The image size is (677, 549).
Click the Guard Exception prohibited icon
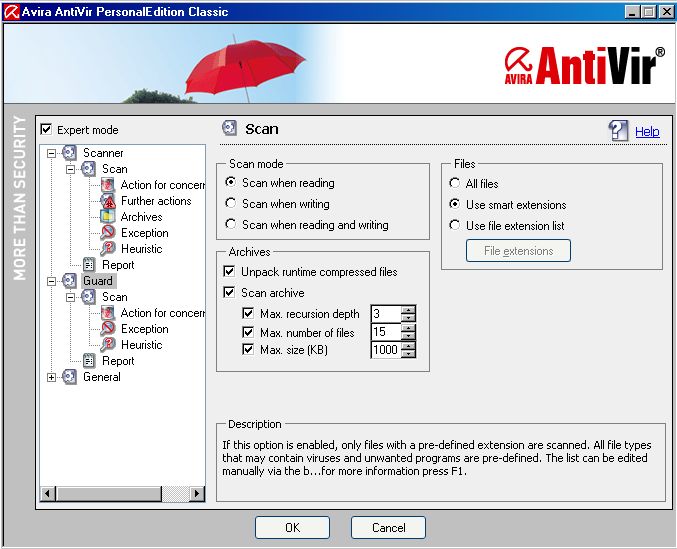point(108,328)
